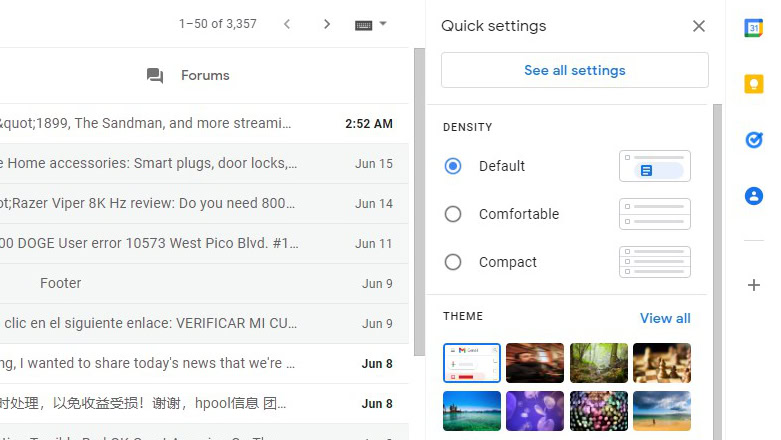Open Google Calendar side panel icon

coord(754,28)
